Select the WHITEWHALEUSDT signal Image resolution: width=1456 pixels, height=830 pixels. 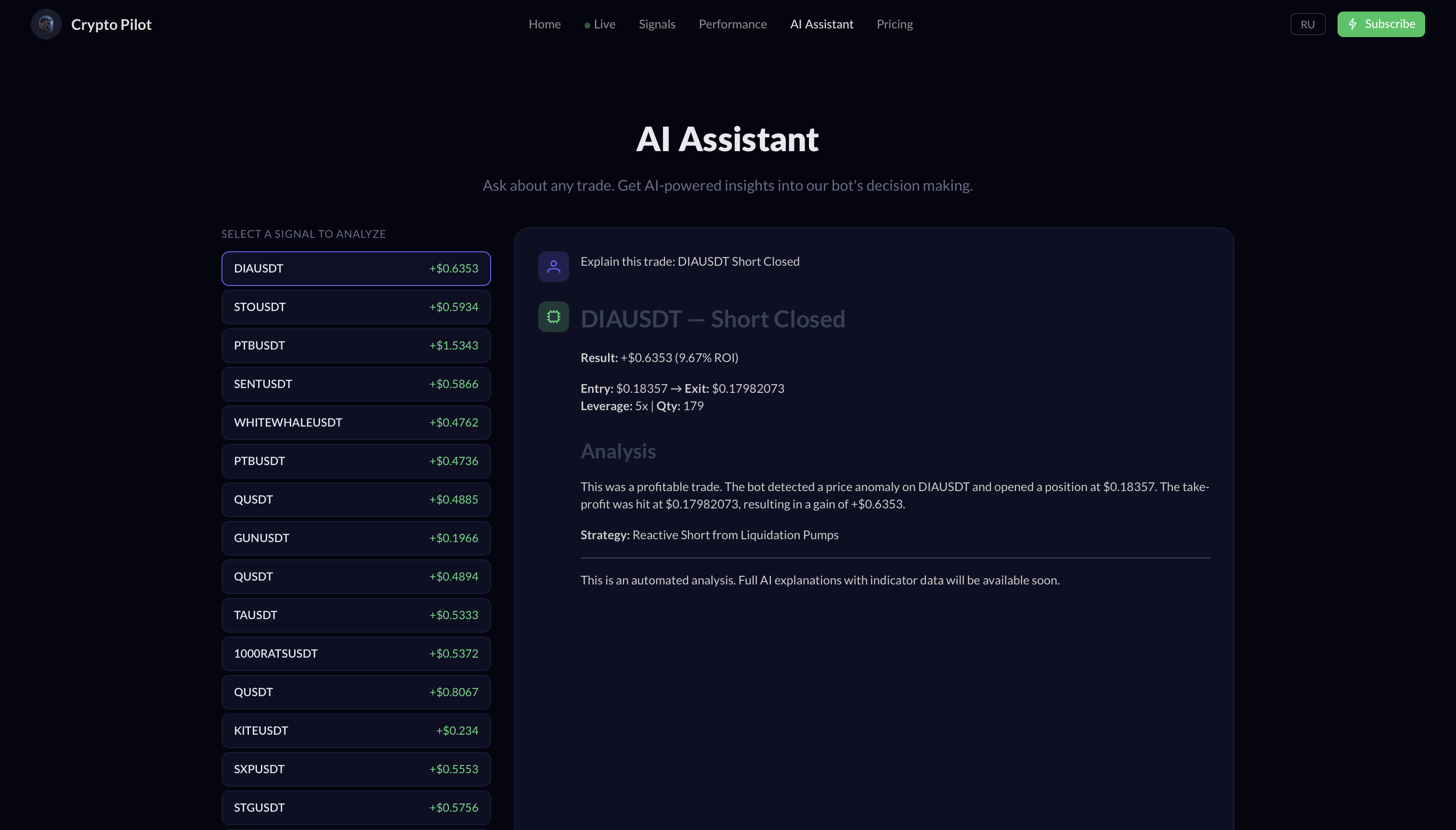point(356,422)
